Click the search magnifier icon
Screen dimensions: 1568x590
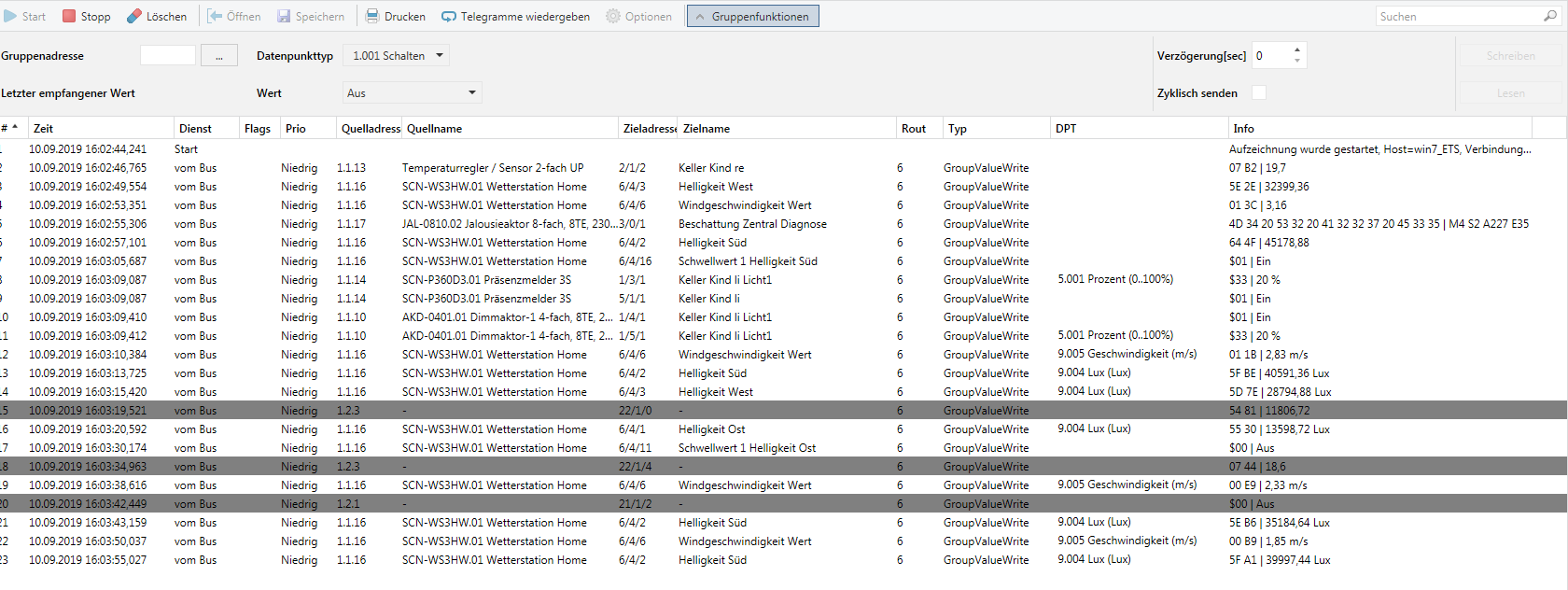pos(1549,16)
